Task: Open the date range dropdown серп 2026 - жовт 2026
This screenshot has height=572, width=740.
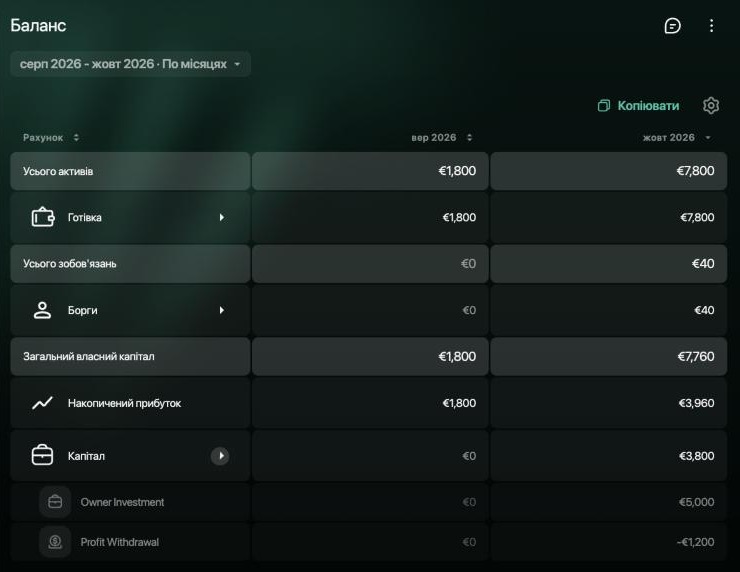Action: point(130,64)
